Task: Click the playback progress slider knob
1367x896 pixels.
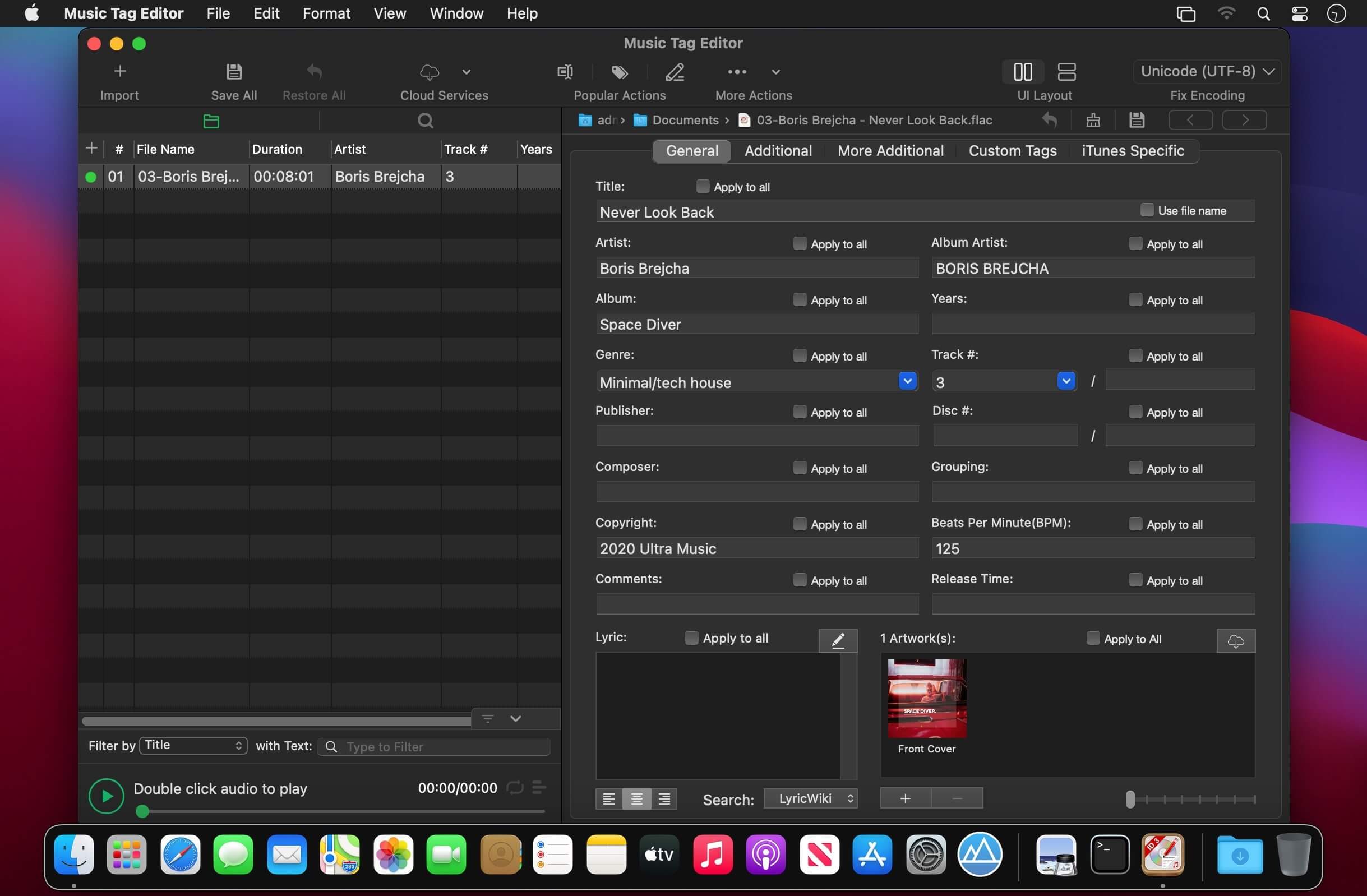Action: click(142, 811)
